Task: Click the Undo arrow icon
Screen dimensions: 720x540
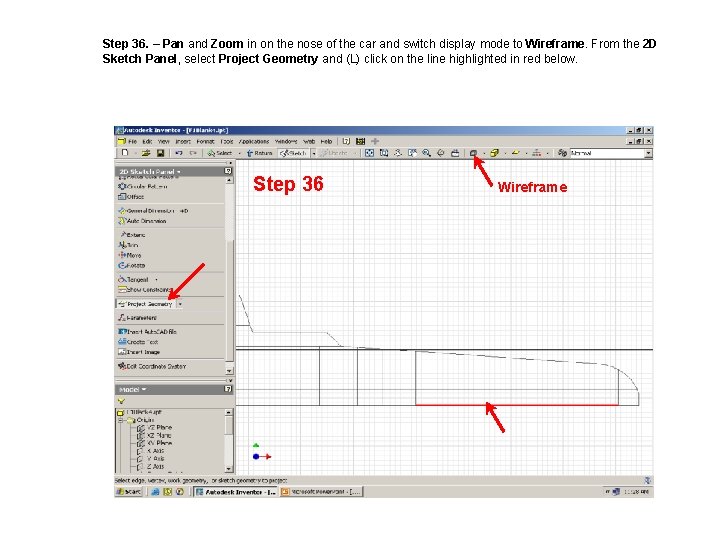Action: [x=179, y=153]
